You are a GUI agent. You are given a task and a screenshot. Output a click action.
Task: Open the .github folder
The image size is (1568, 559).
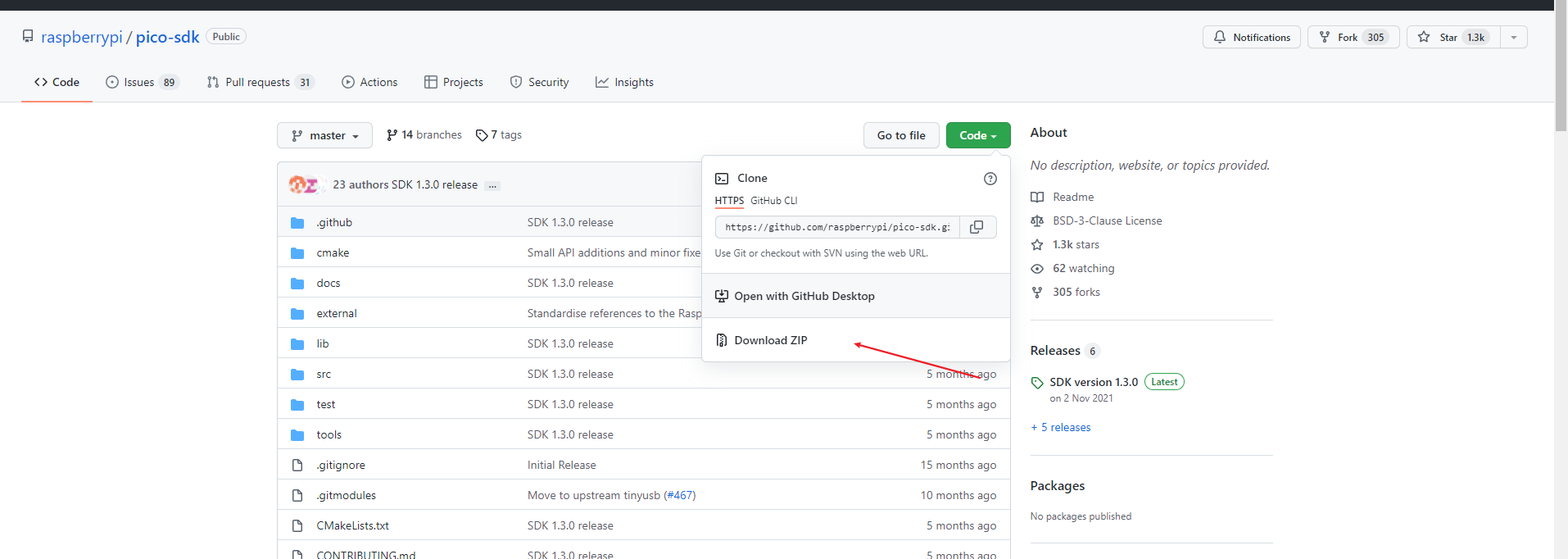click(334, 222)
